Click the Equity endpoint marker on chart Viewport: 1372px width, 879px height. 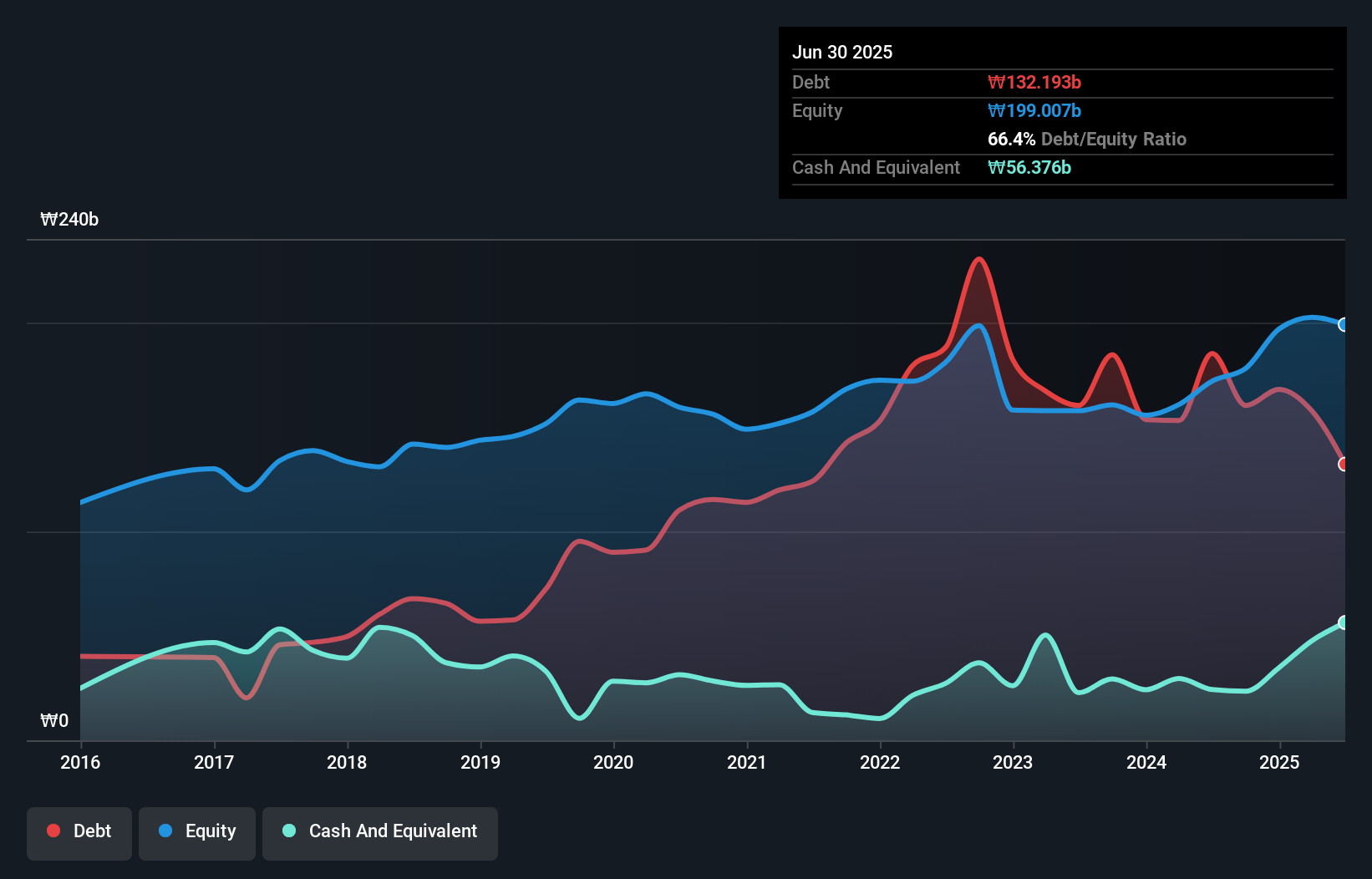[1343, 324]
